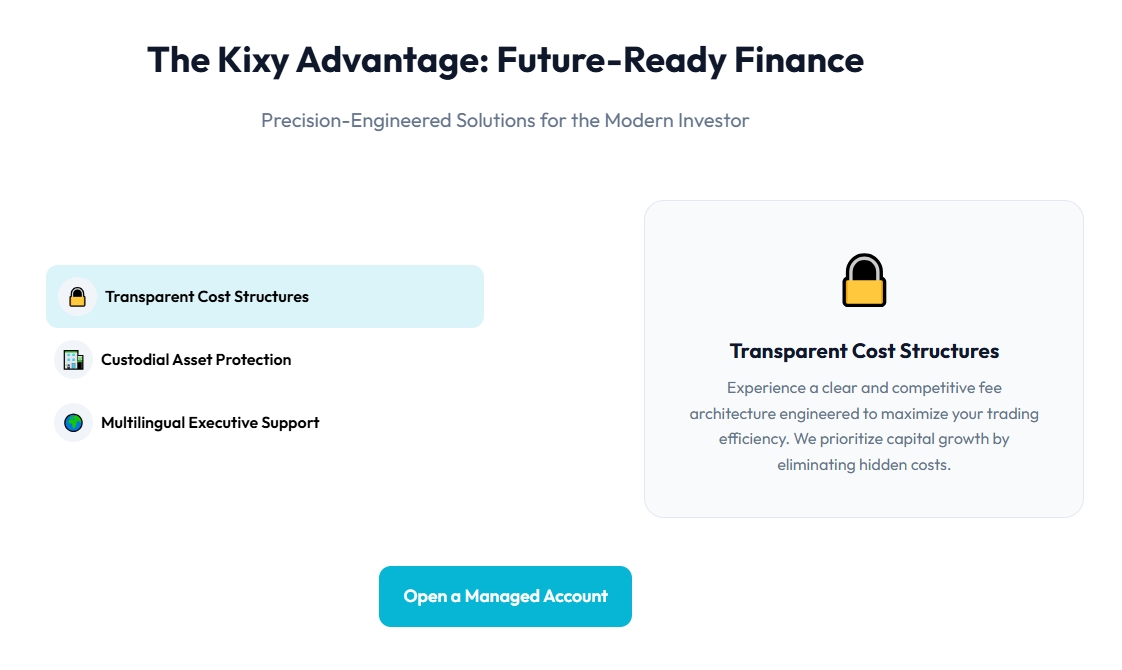The height and width of the screenshot is (670, 1122).
Task: Click the office building icon for Custodial Asset Protection
Action: 73,359
